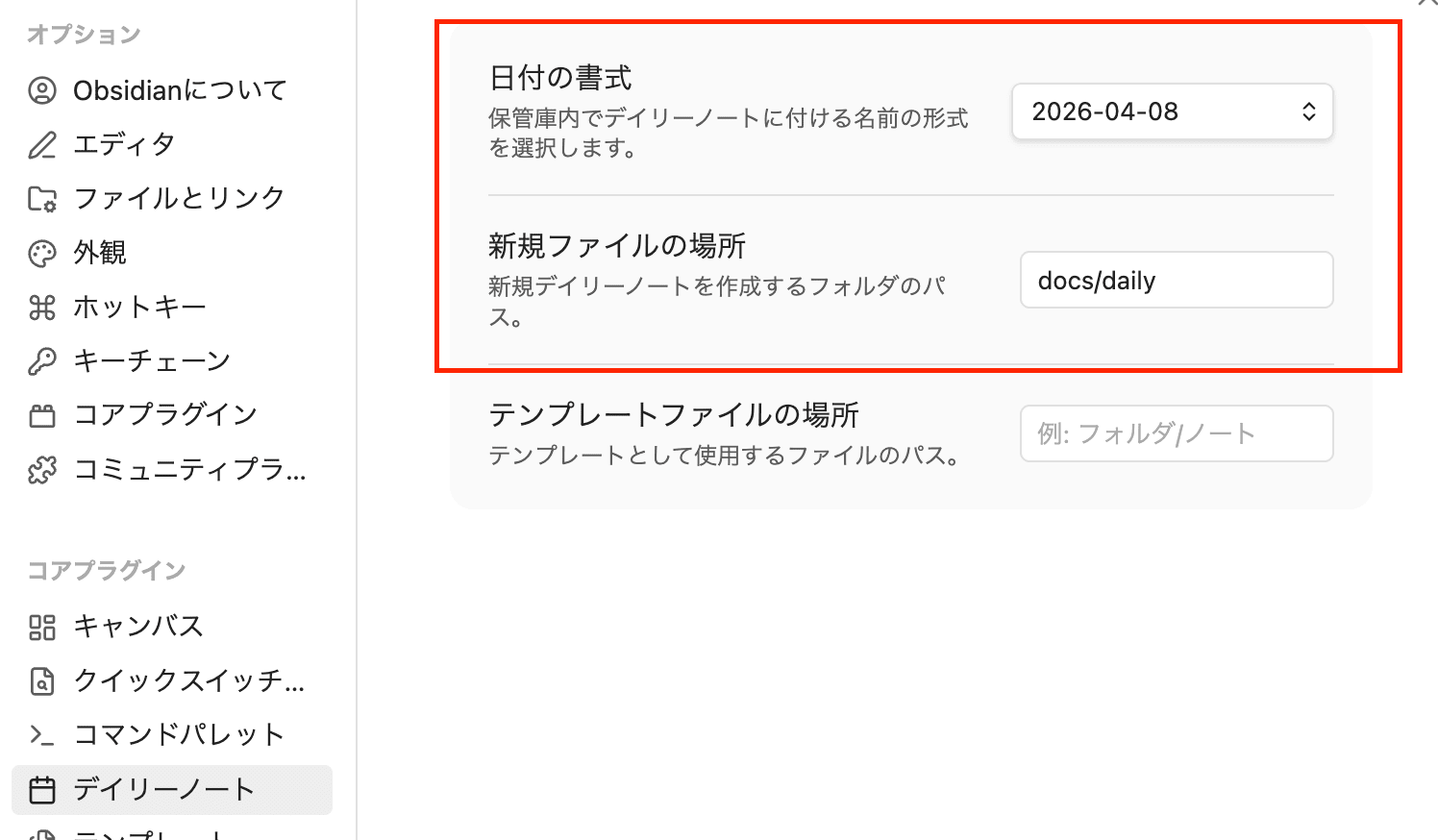This screenshot has width=1438, height=840.
Task: Select the ホットキー command icon
Action: click(x=42, y=307)
